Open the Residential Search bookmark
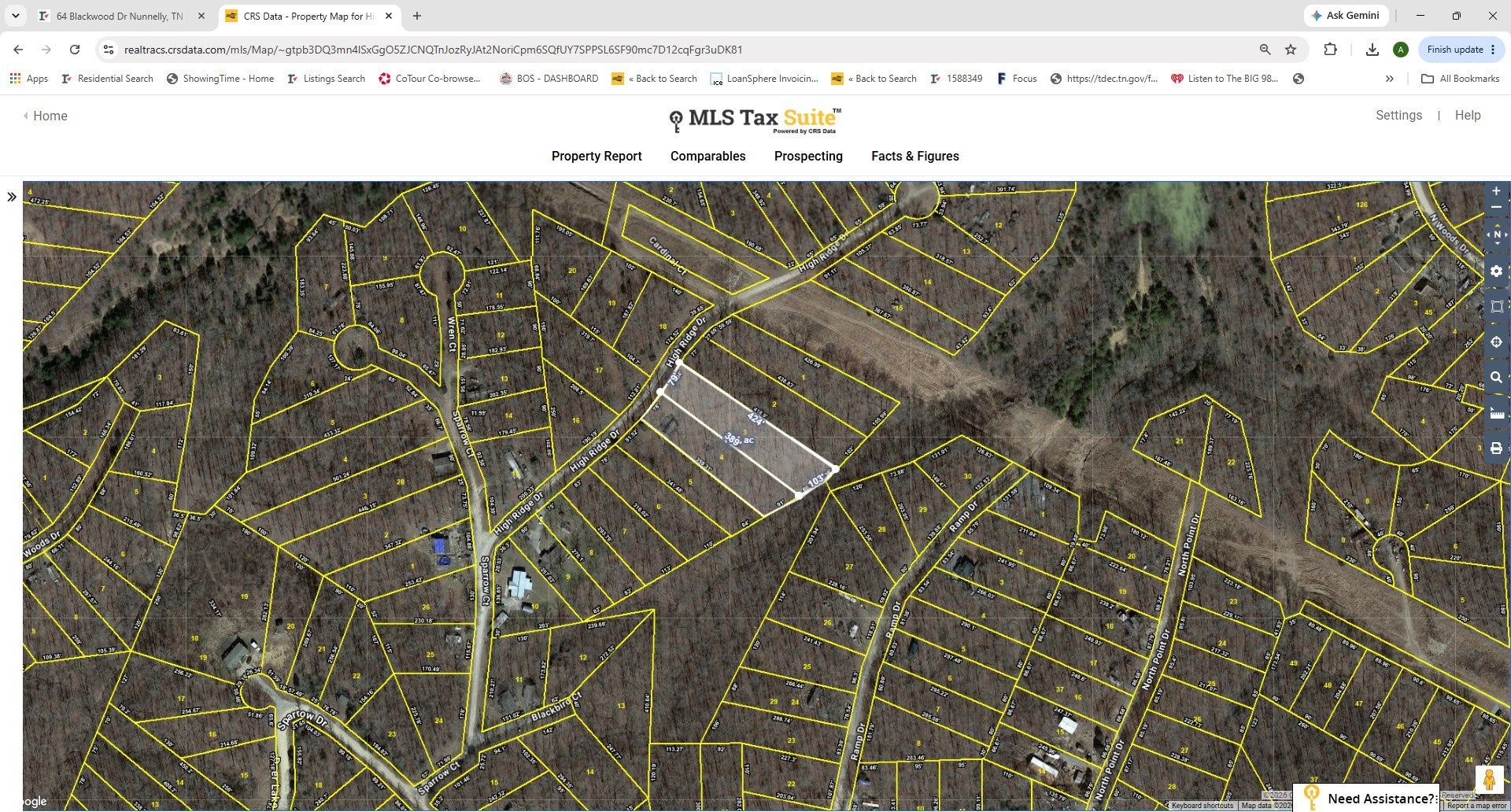 pos(107,79)
